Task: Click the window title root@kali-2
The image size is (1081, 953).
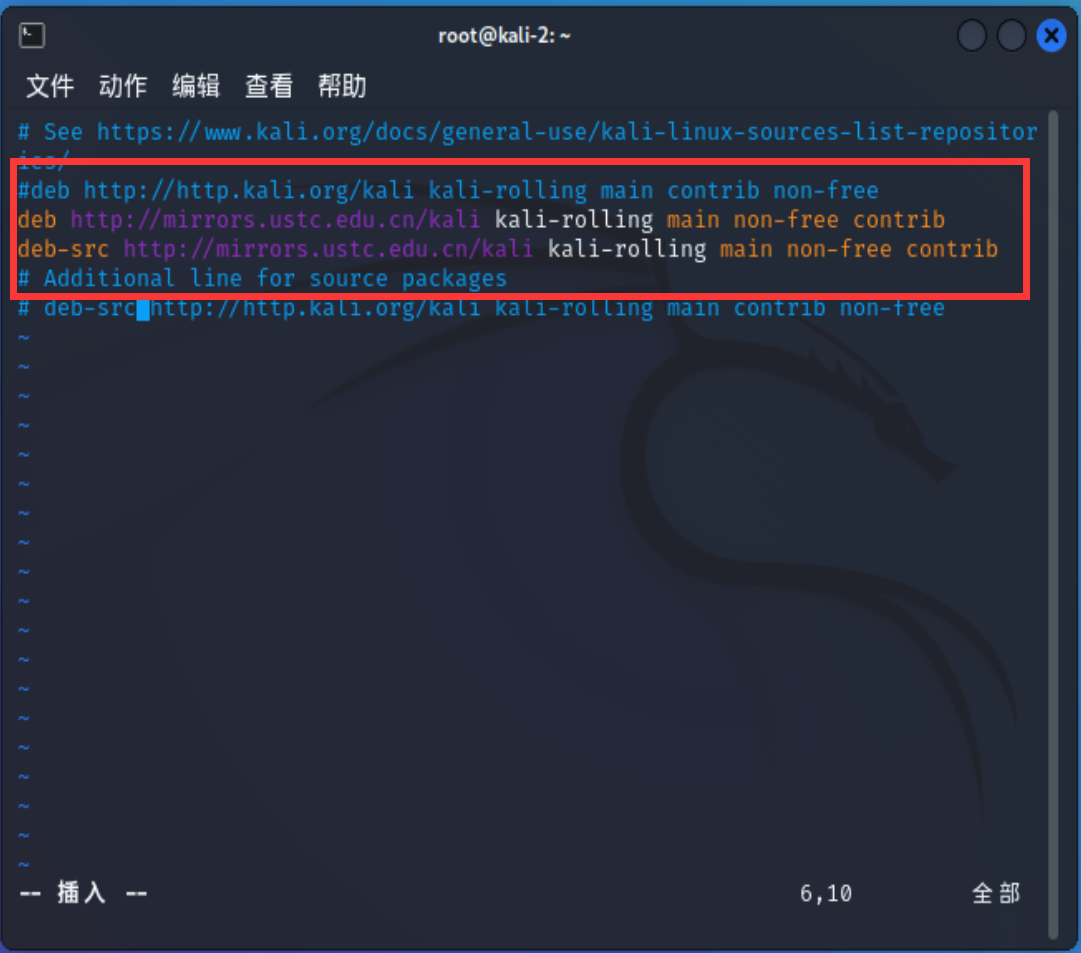Action: click(x=505, y=35)
